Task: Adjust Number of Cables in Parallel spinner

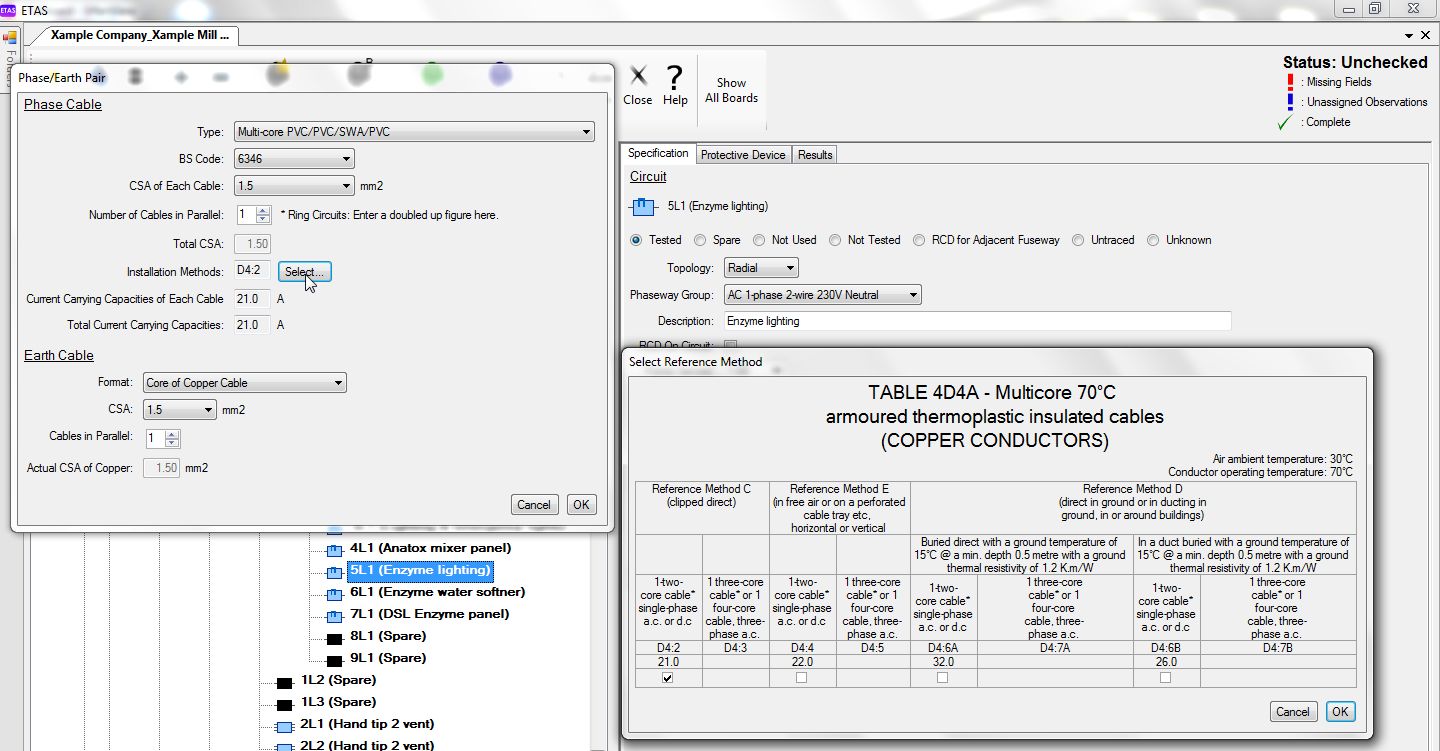Action: tap(263, 215)
